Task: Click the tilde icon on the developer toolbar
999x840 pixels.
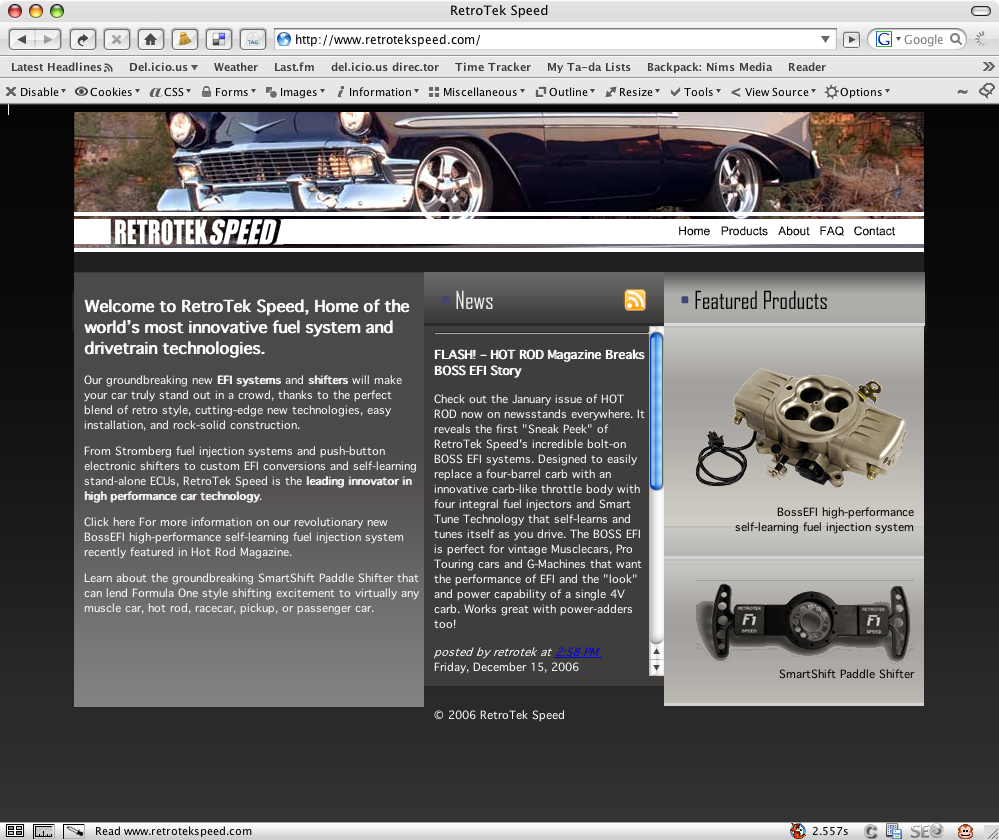Action: tap(962, 92)
